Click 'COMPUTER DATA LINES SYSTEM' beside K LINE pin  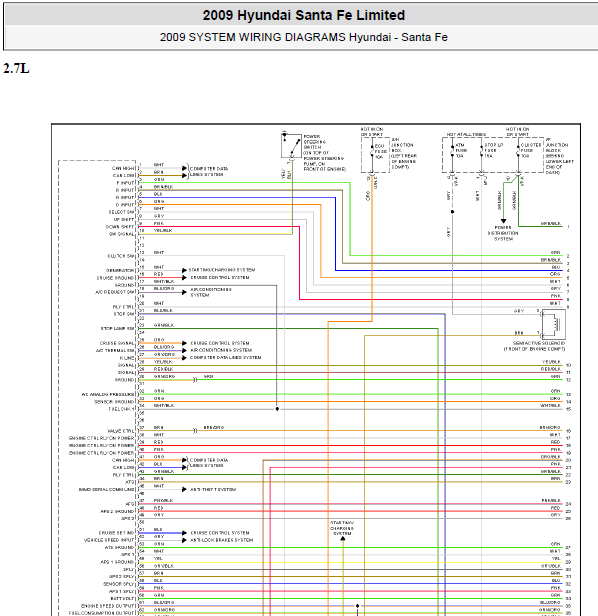(226, 358)
